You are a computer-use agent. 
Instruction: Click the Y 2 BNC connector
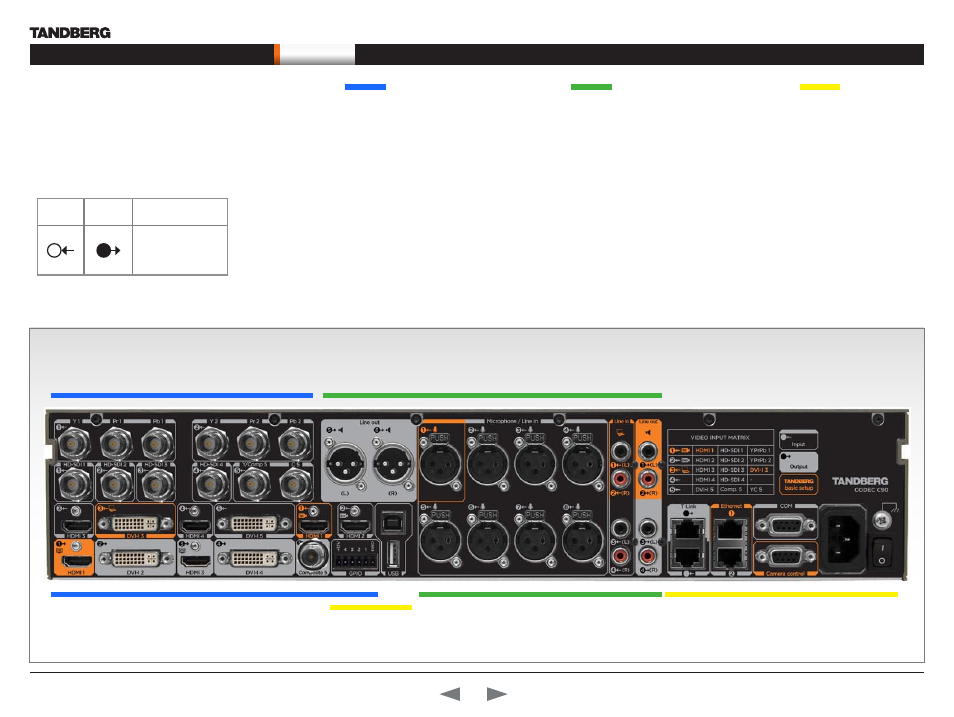[211, 442]
